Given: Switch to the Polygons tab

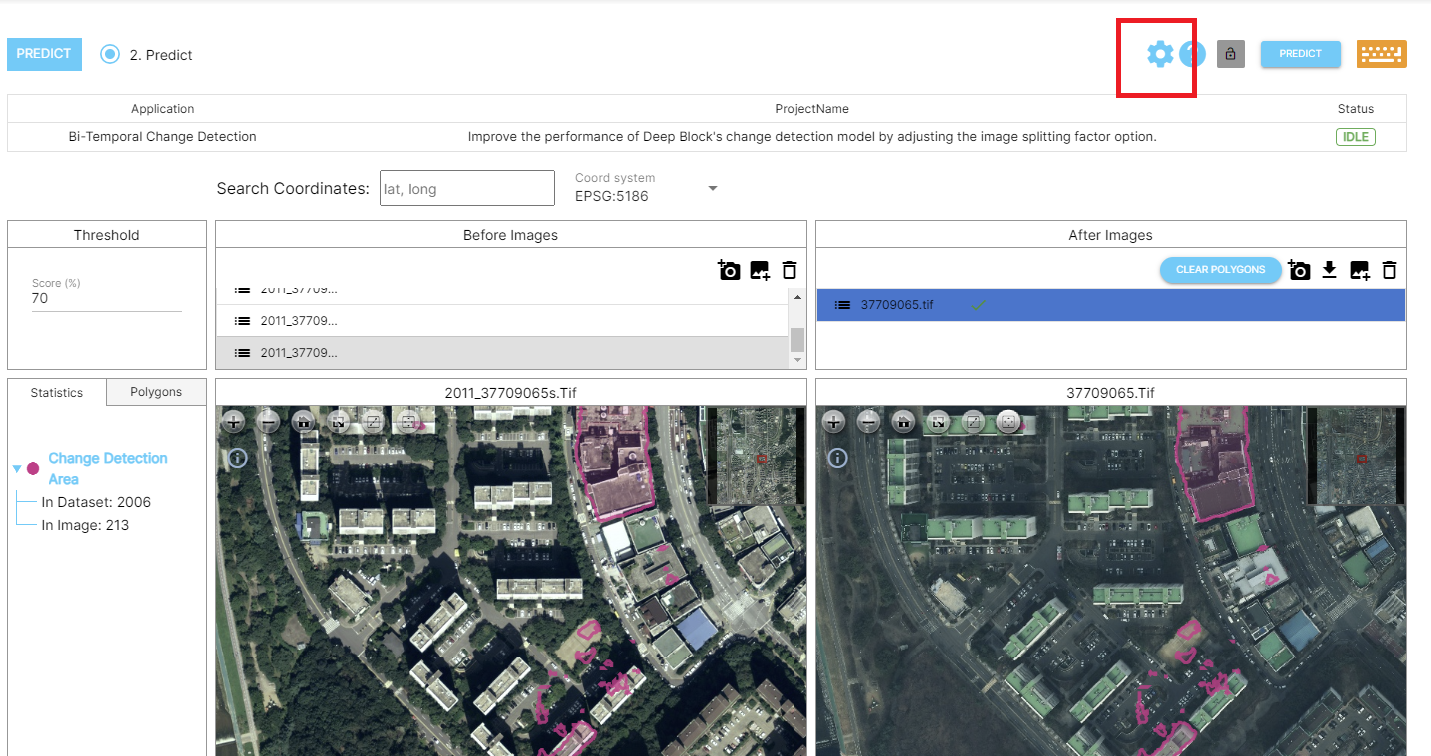Looking at the screenshot, I should (x=156, y=392).
